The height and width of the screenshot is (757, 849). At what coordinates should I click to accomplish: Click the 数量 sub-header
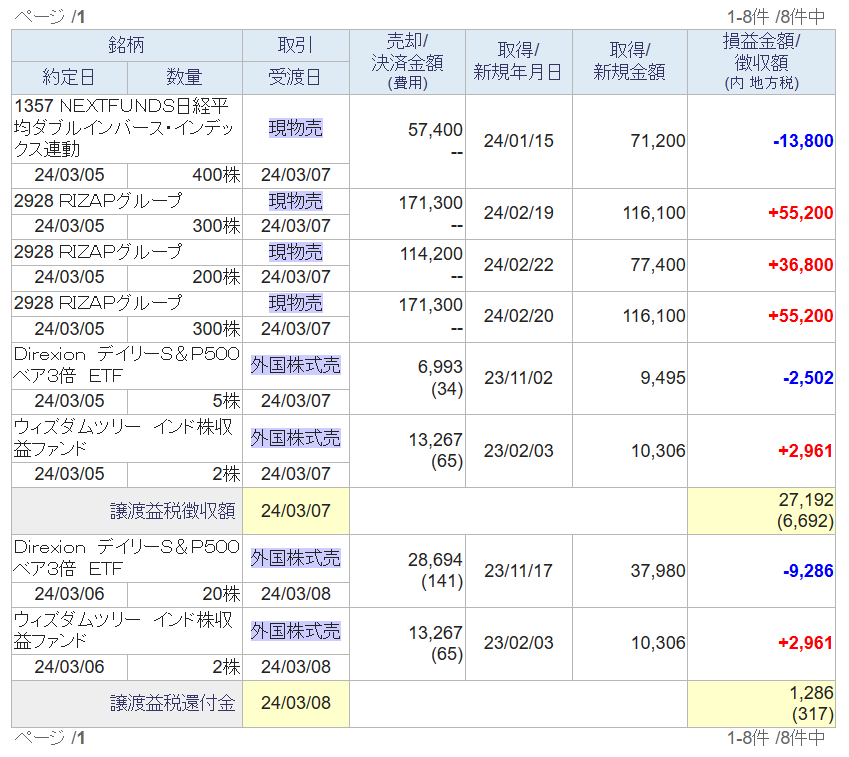[185, 78]
